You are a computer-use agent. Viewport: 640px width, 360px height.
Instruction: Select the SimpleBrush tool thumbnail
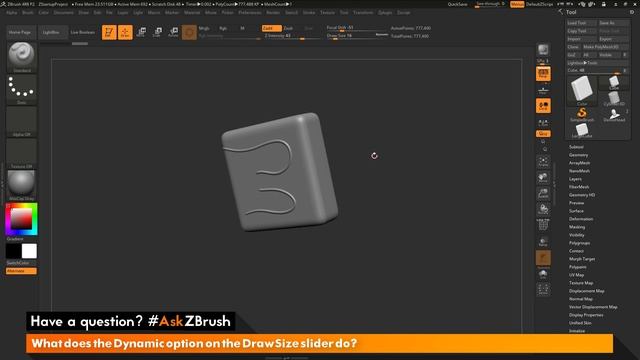(x=582, y=115)
